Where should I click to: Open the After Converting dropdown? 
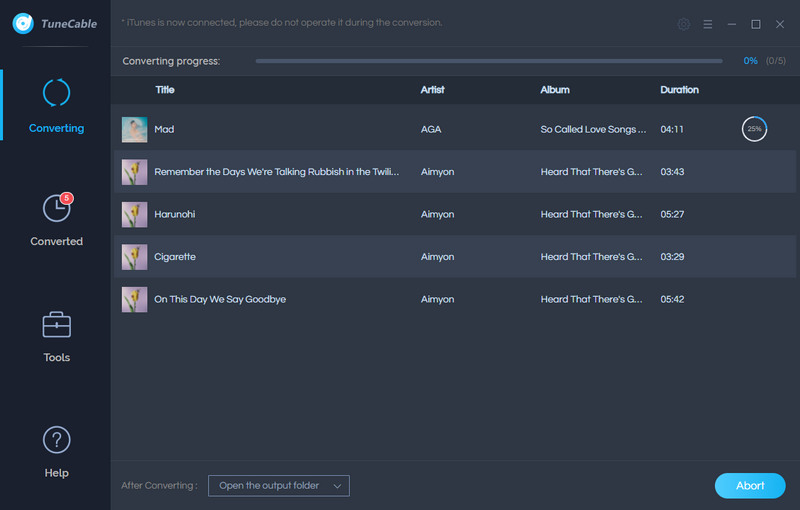(x=279, y=486)
